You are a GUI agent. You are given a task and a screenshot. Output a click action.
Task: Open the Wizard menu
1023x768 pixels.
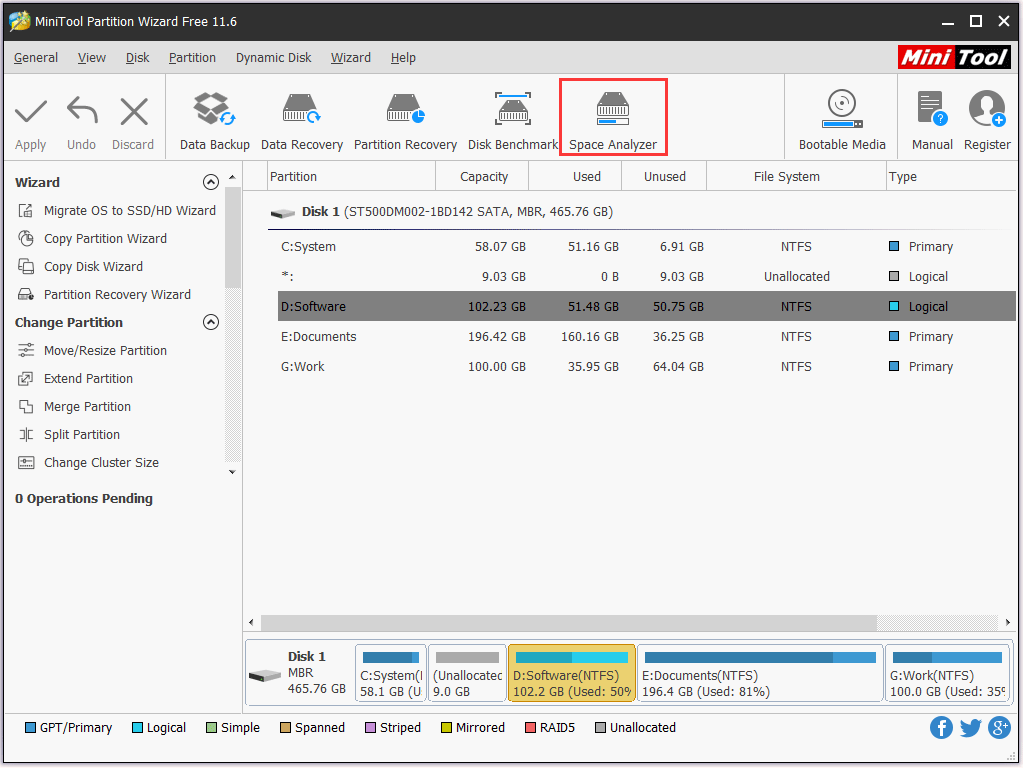click(x=350, y=57)
